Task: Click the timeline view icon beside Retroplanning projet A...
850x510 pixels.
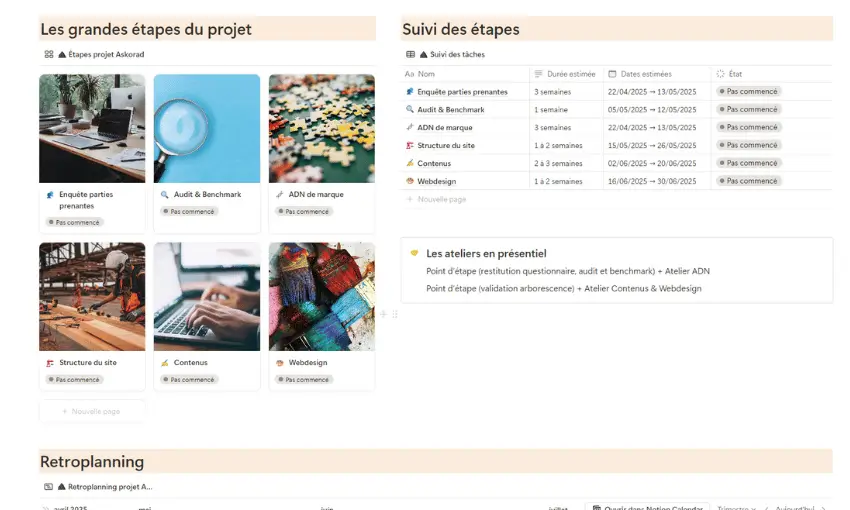Action: tap(49, 487)
